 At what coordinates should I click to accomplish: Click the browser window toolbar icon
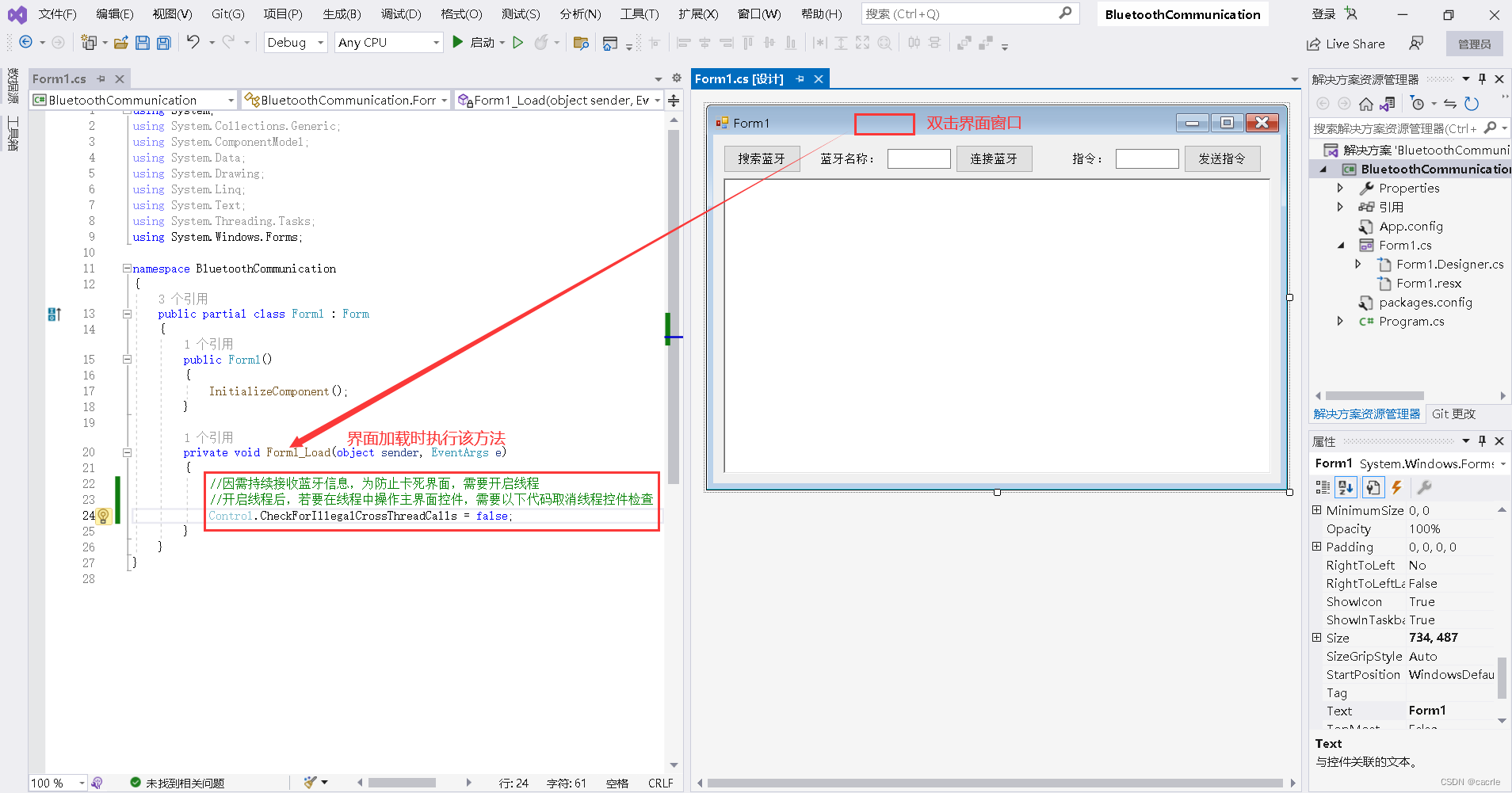pos(609,43)
